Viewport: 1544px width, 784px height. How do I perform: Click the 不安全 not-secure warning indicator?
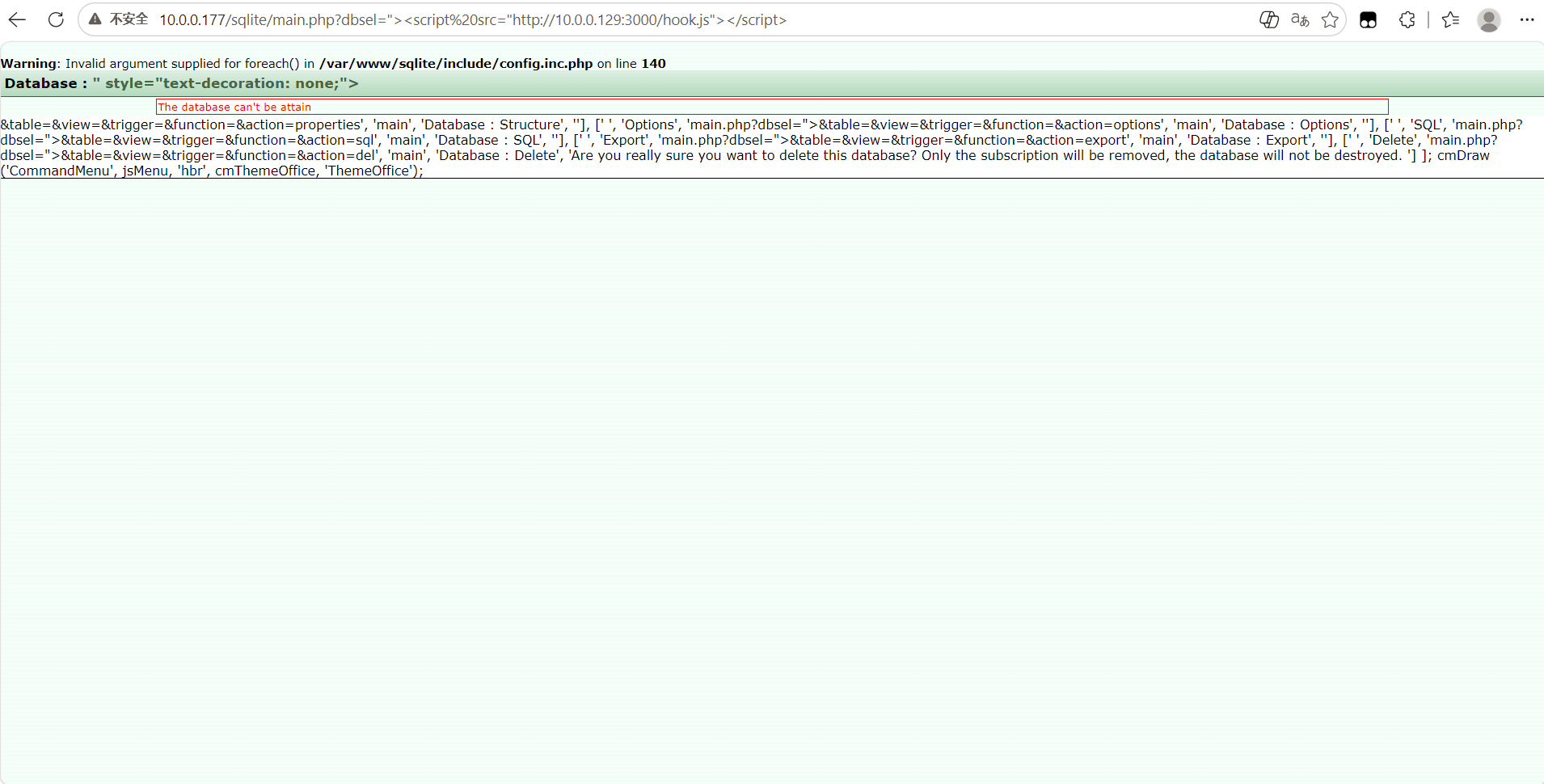pos(119,19)
